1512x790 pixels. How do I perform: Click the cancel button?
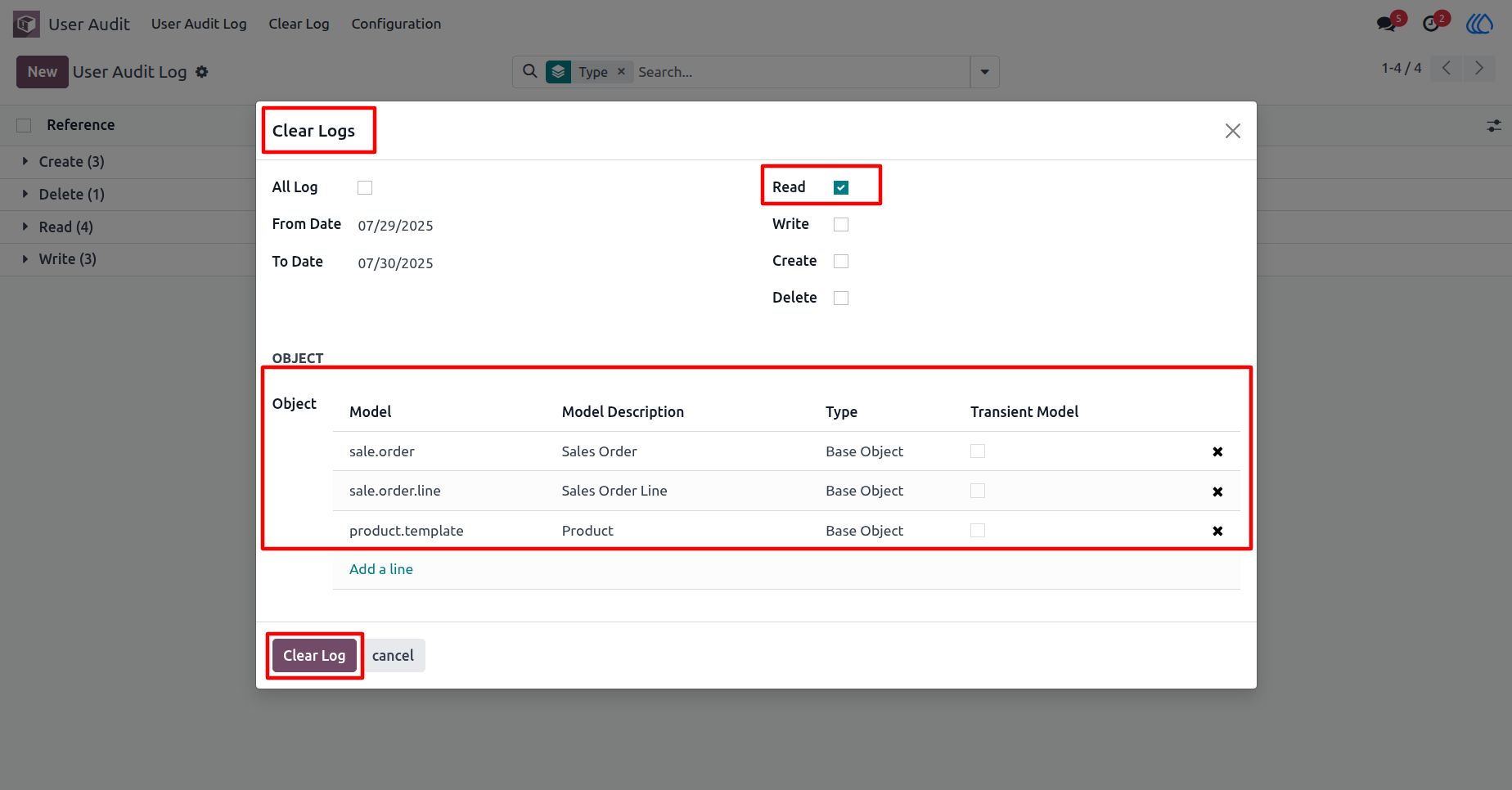[393, 656]
